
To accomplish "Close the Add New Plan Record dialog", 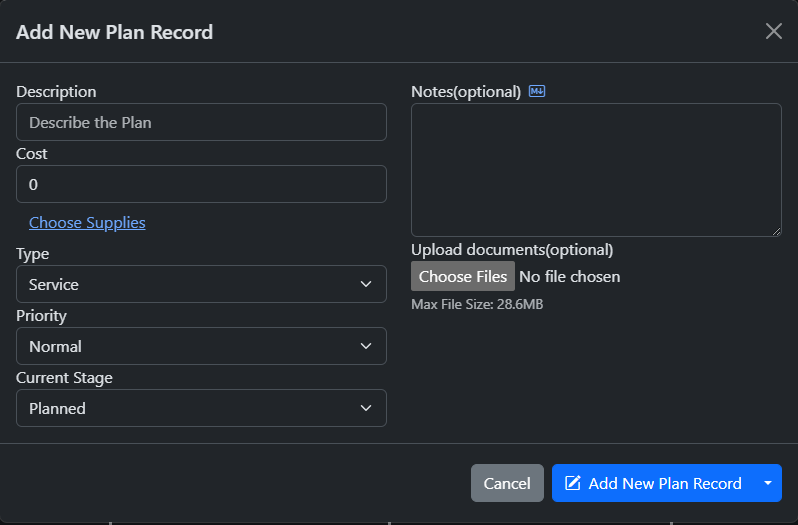I will (x=773, y=31).
